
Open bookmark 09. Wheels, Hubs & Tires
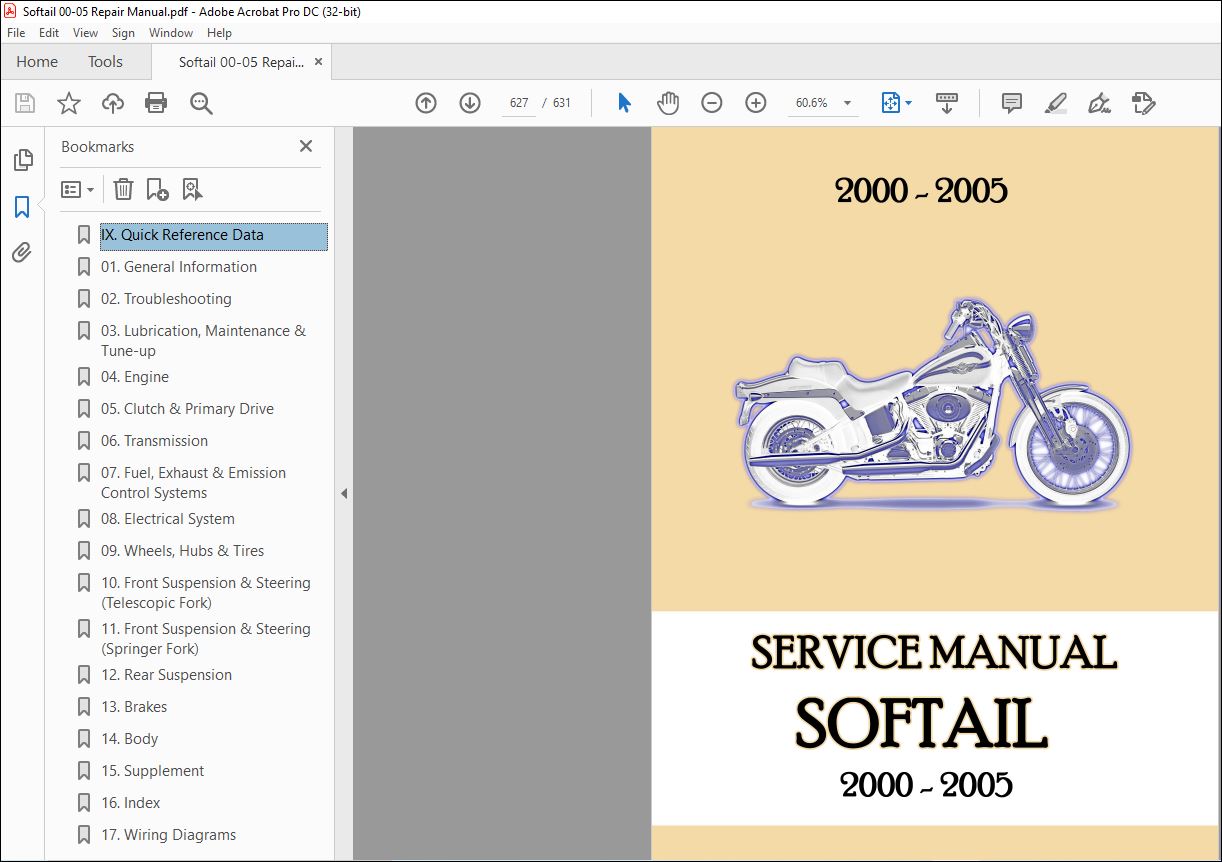[183, 551]
